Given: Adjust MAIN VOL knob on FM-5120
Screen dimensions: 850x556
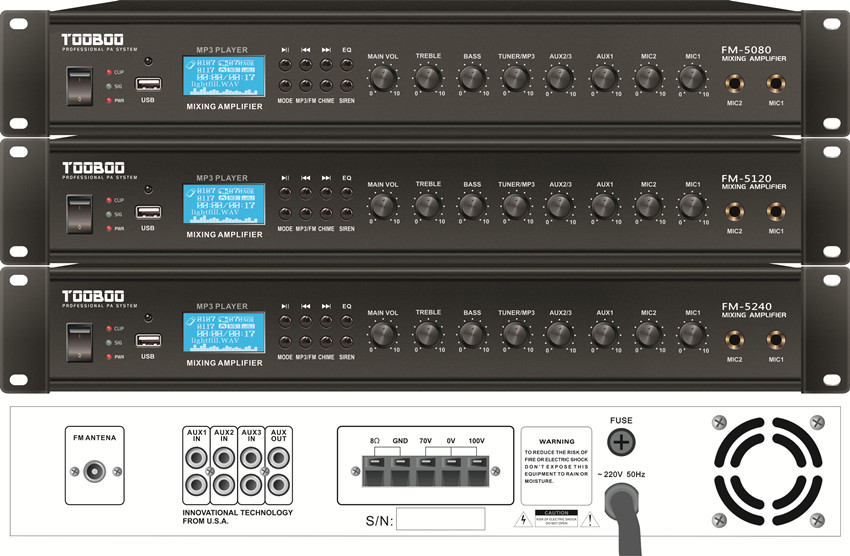Looking at the screenshot, I should [x=383, y=206].
